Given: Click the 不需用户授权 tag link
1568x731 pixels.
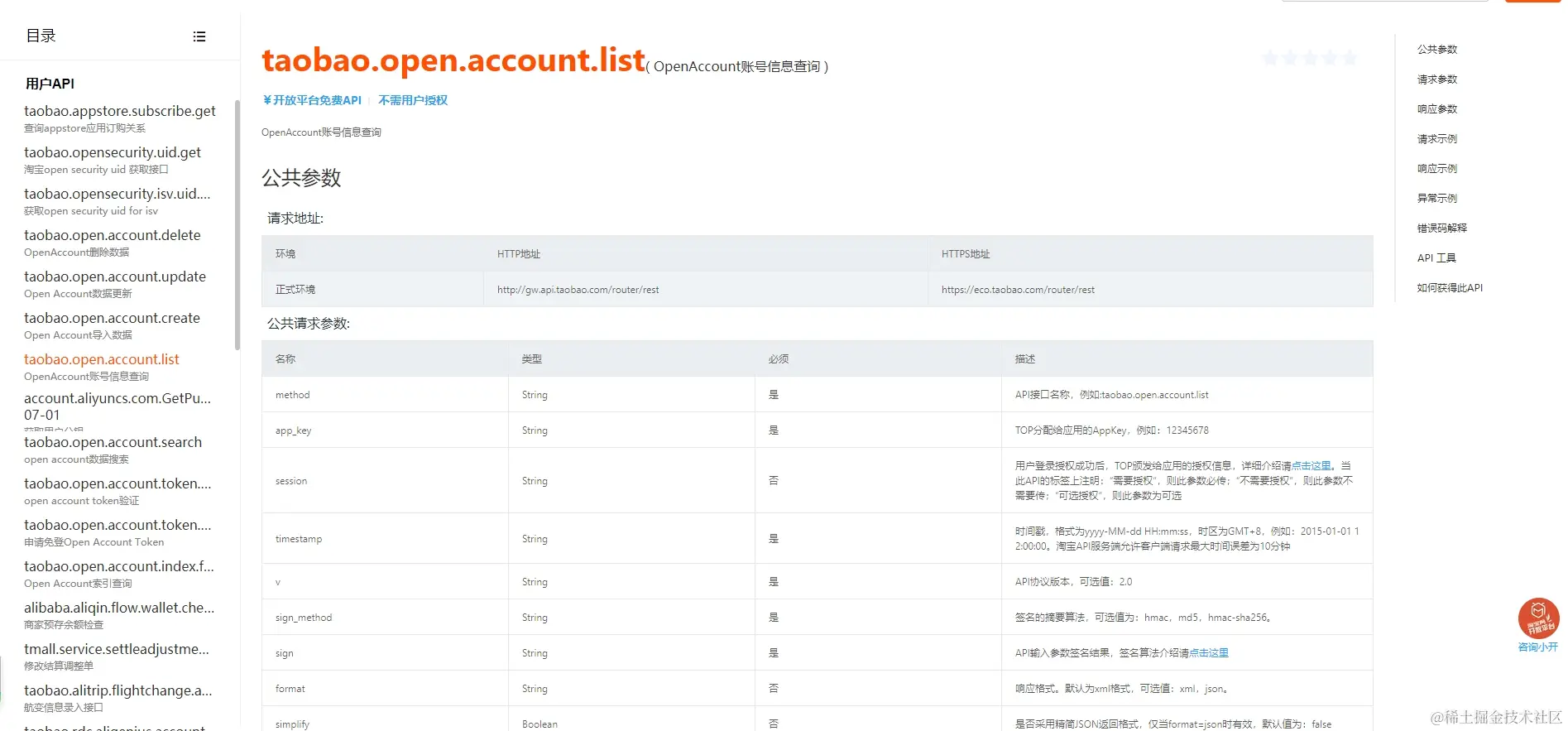Looking at the screenshot, I should [x=413, y=100].
